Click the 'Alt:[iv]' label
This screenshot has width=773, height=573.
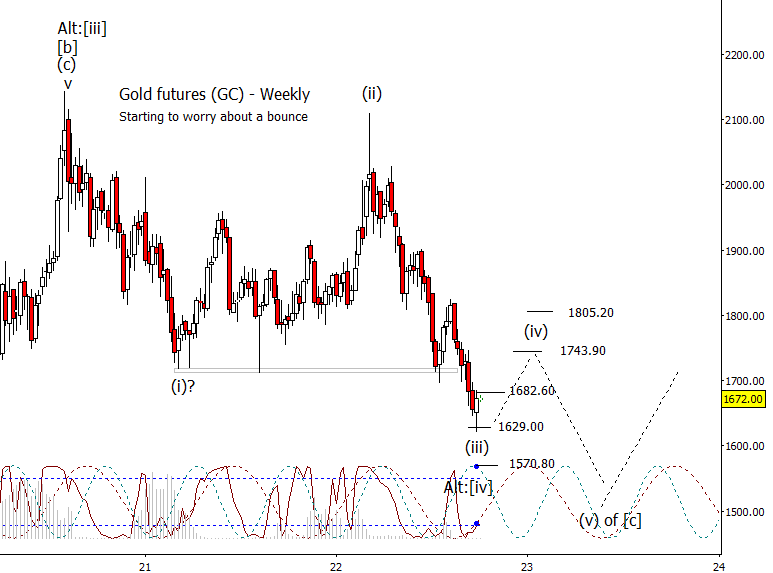pyautogui.click(x=468, y=488)
